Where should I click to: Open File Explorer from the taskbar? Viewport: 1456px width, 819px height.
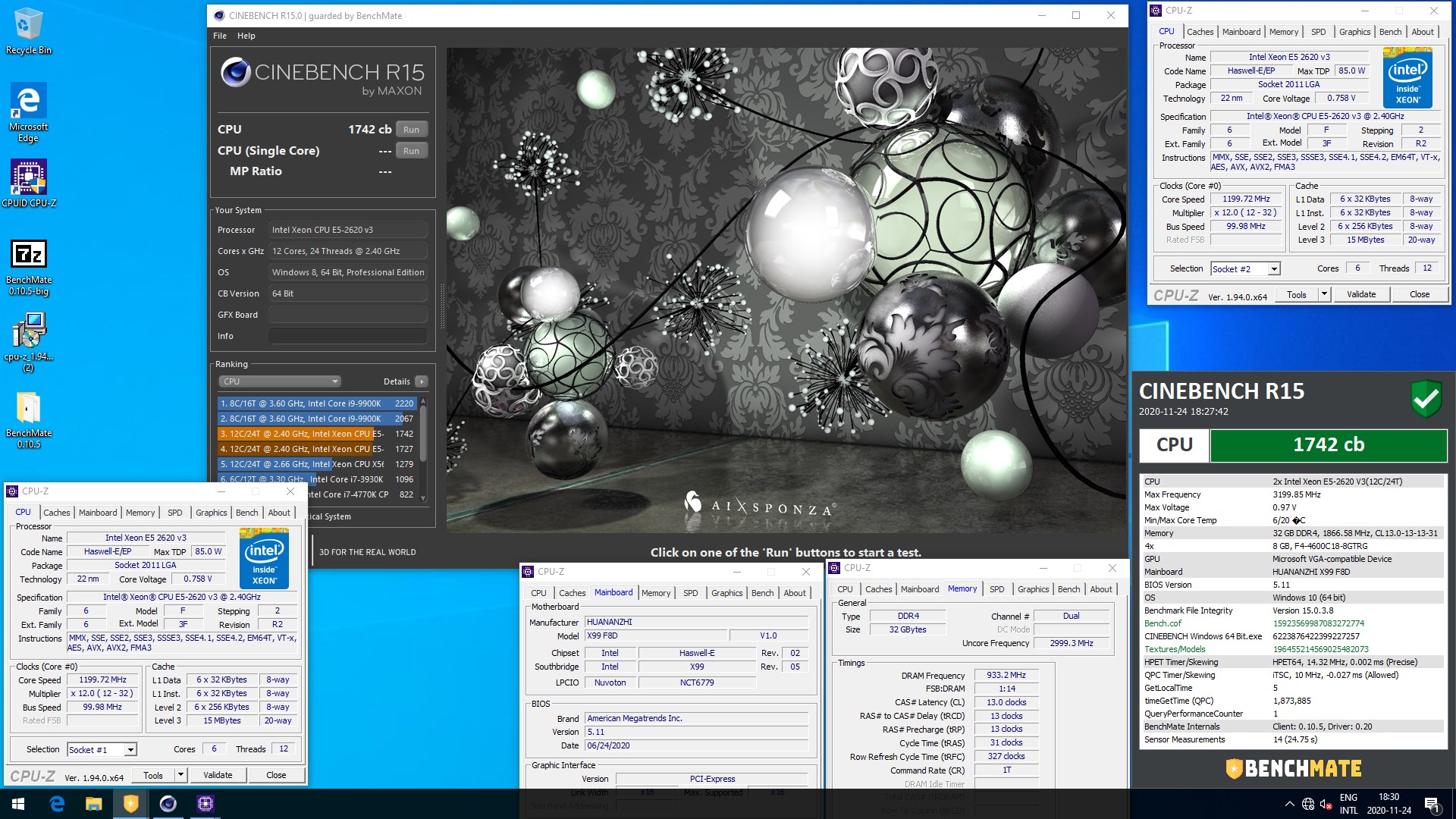click(x=93, y=804)
